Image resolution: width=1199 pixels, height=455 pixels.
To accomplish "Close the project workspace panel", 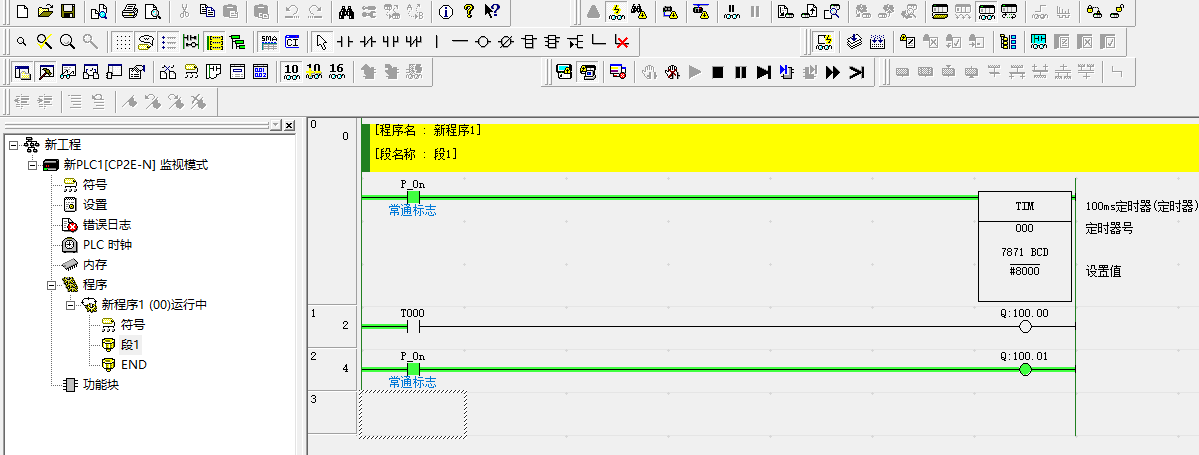I will click(x=289, y=125).
